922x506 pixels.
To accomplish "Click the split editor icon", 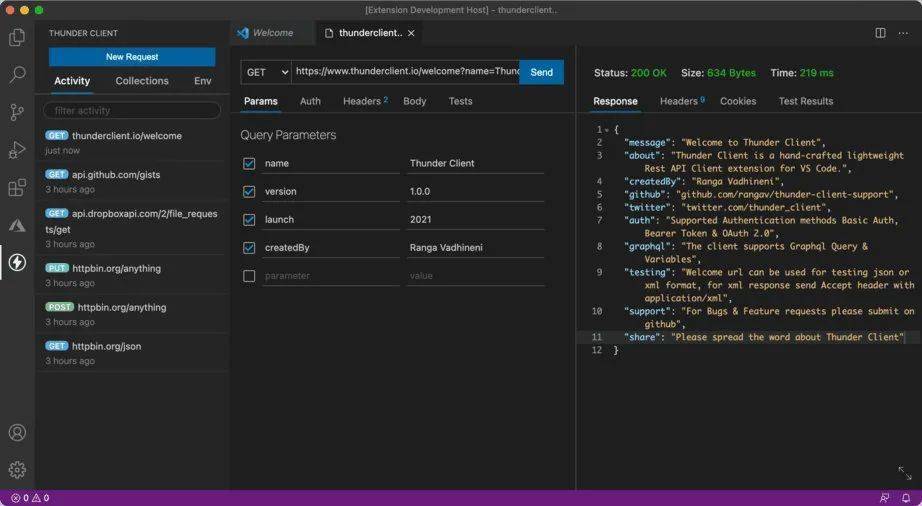I will [880, 33].
